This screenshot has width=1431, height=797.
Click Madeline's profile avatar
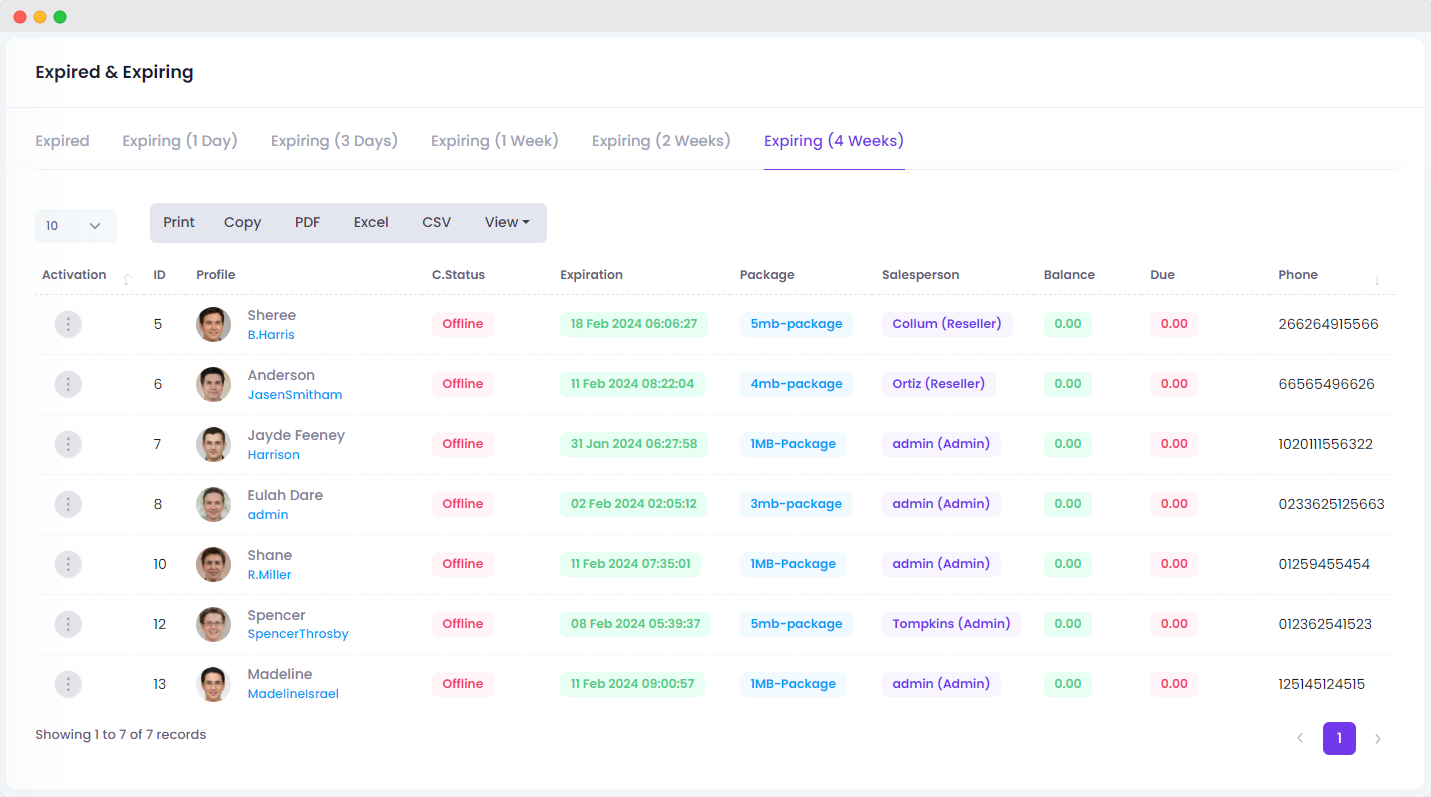[213, 684]
